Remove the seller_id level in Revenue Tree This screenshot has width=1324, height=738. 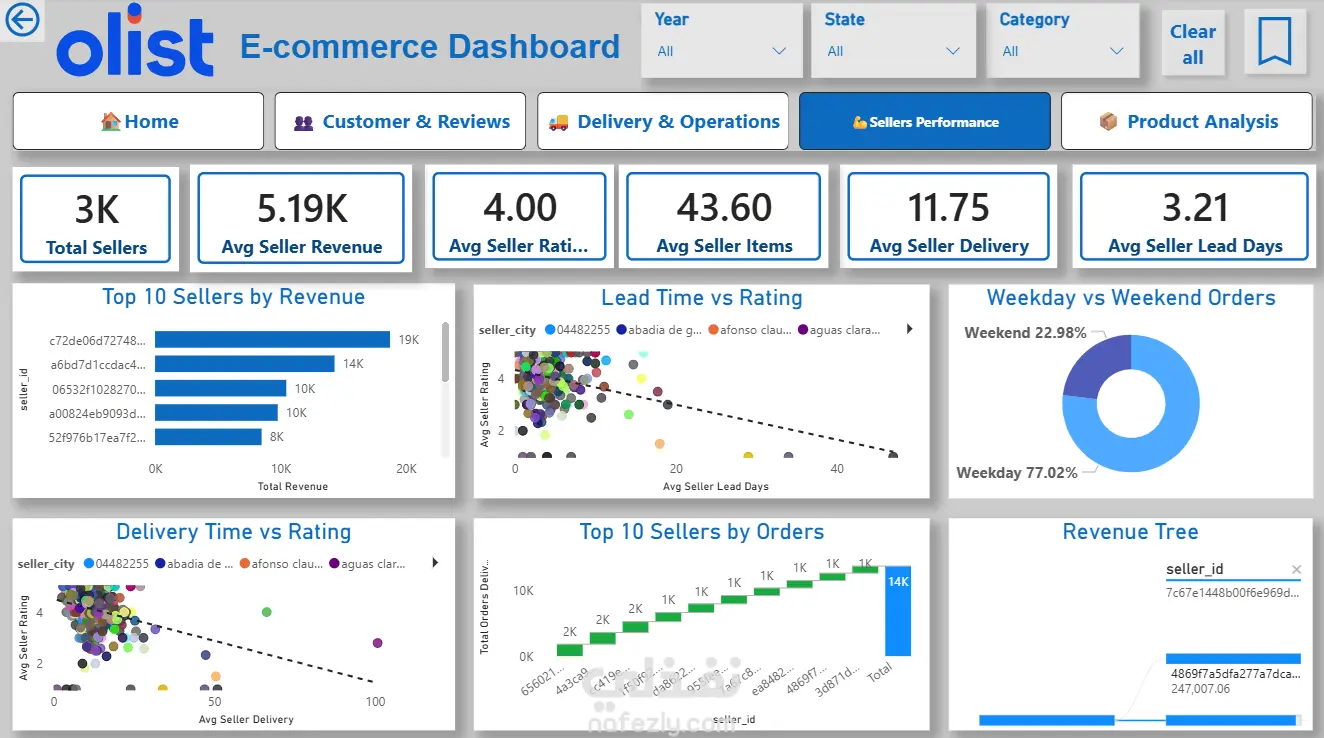tap(1296, 570)
